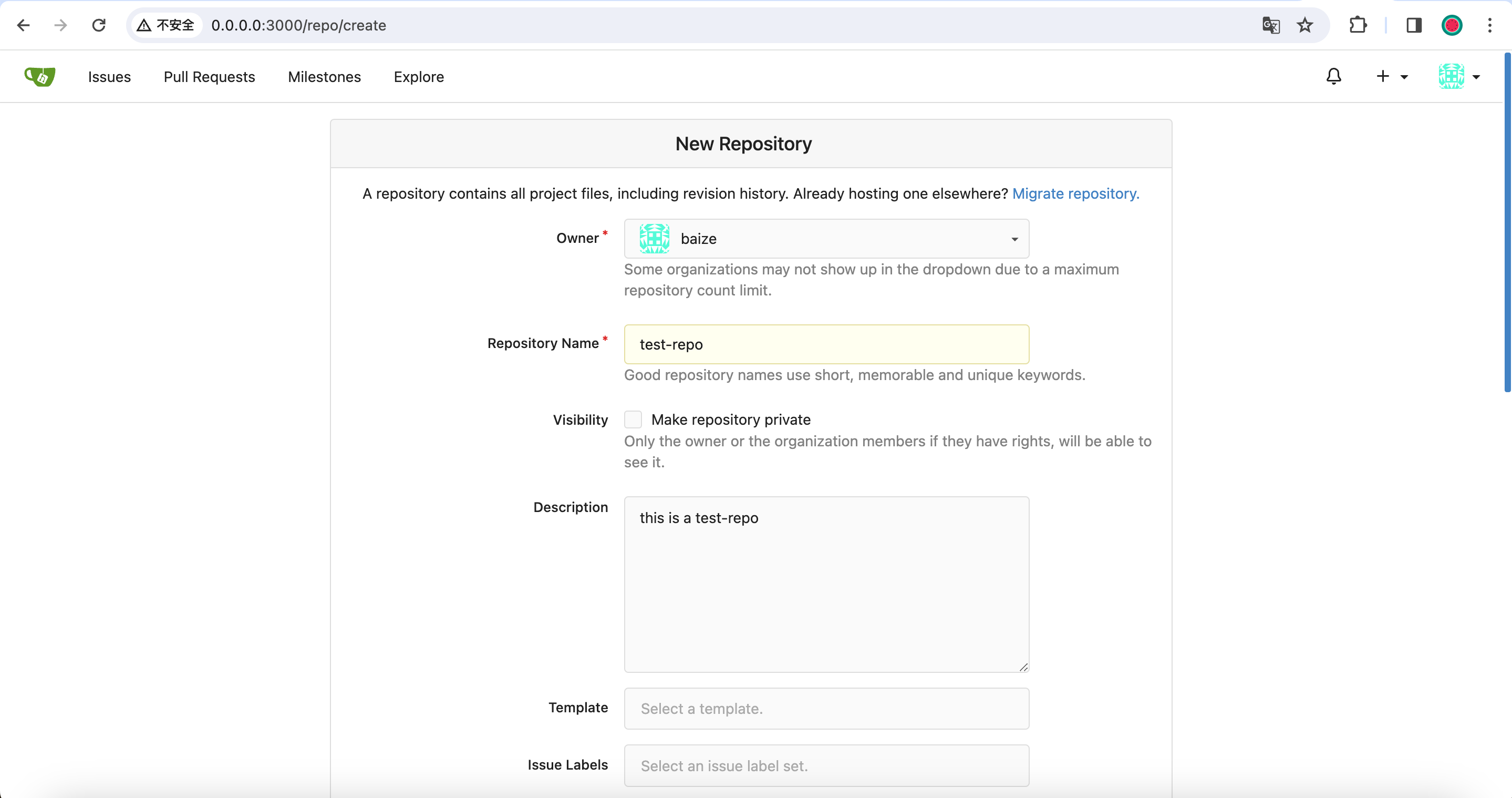Click the 'Make repository private' label text
This screenshot has width=1512, height=798.
pos(731,420)
